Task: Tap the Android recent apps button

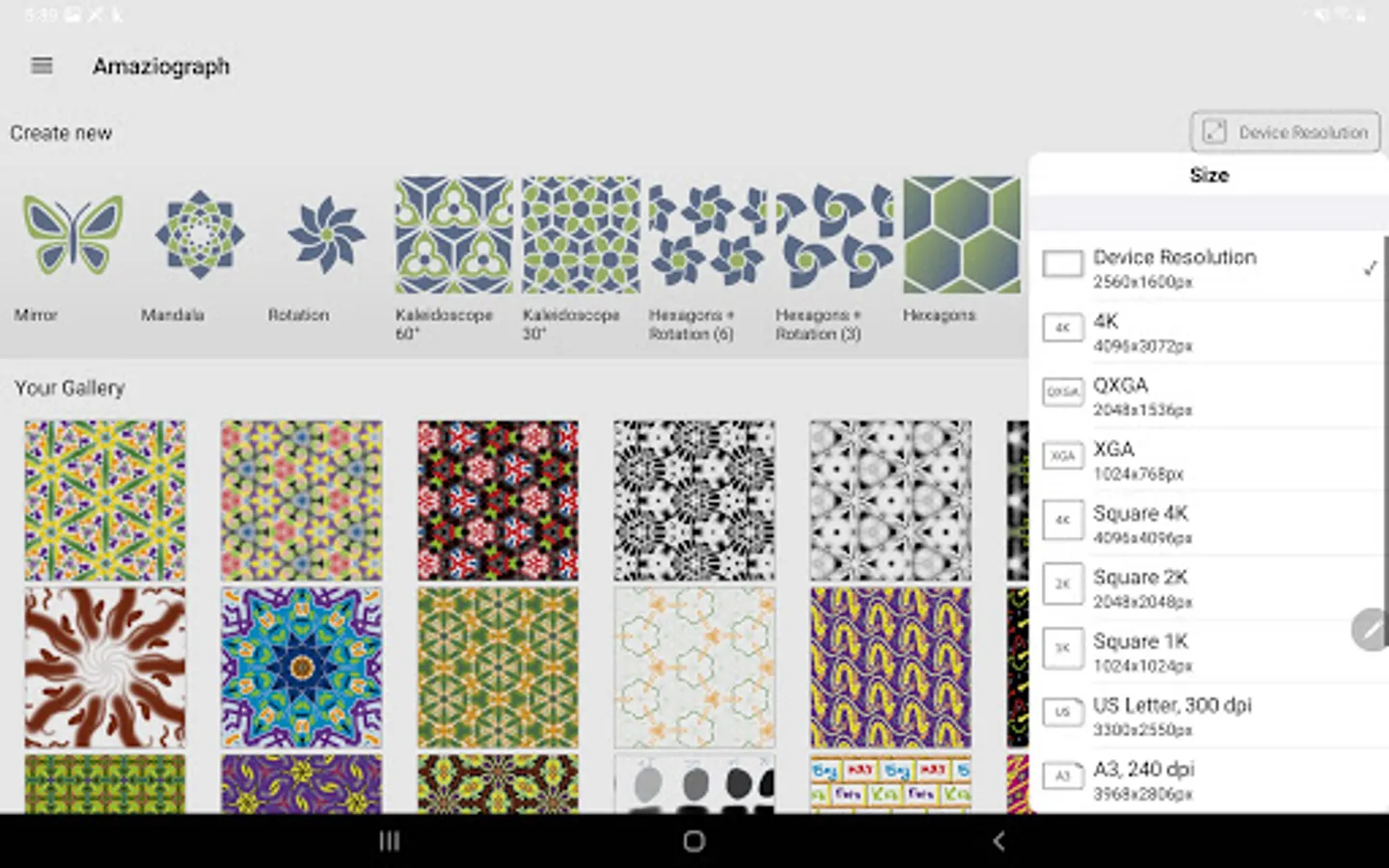Action: [389, 841]
